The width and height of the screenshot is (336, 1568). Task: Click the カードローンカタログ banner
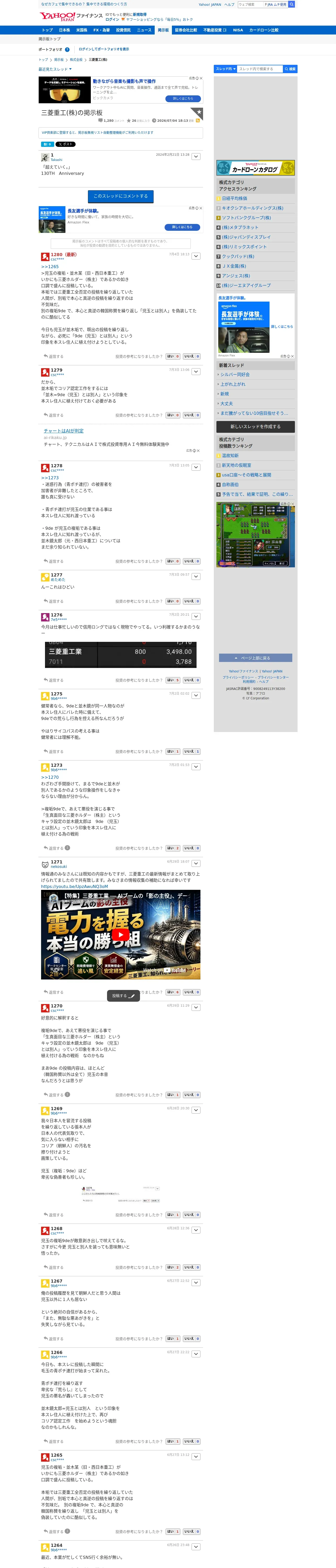[x=255, y=168]
